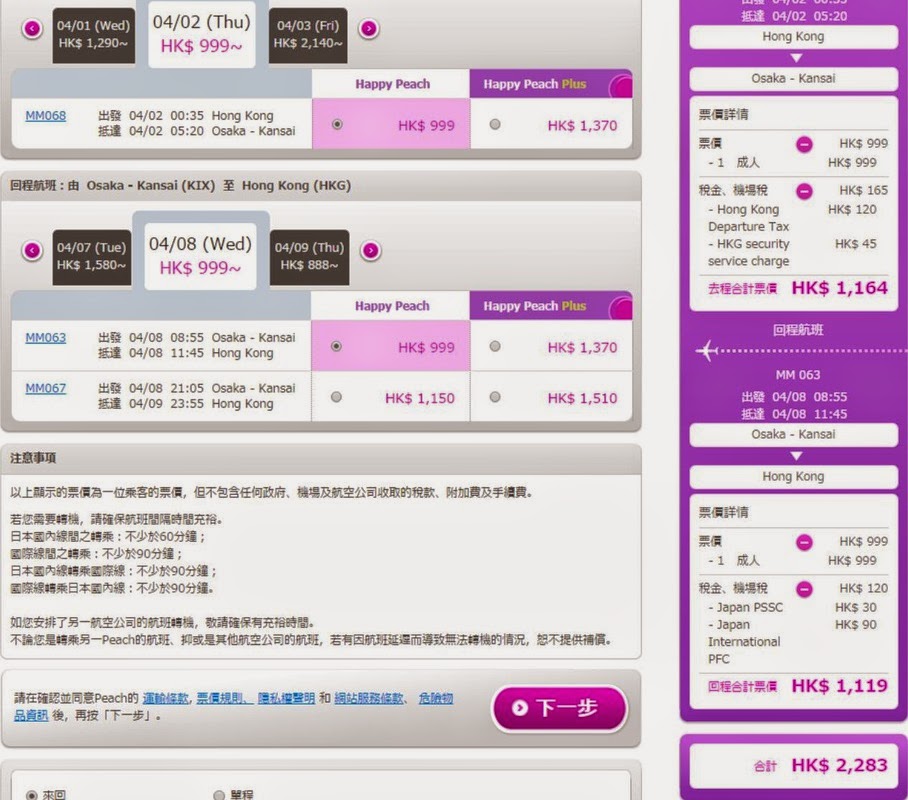Open the 運輸條款 terms link
The image size is (908, 800).
tap(165, 698)
